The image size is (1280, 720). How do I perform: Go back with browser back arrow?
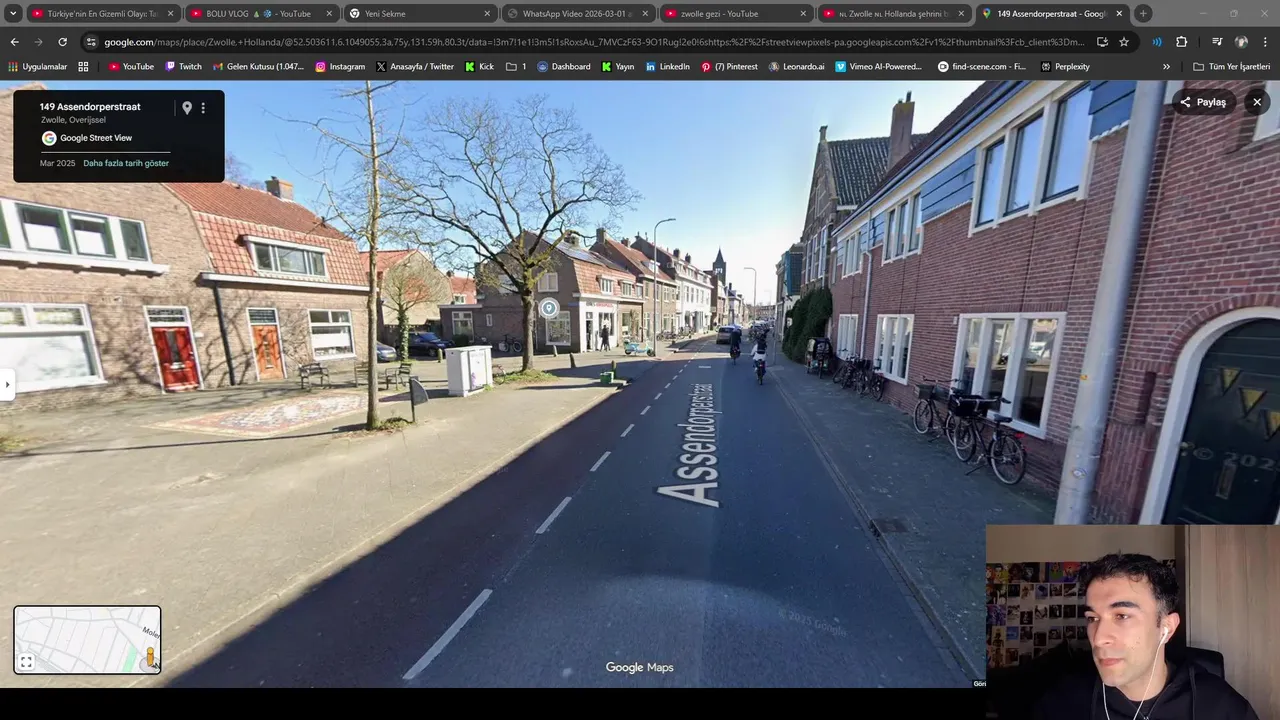click(x=14, y=42)
